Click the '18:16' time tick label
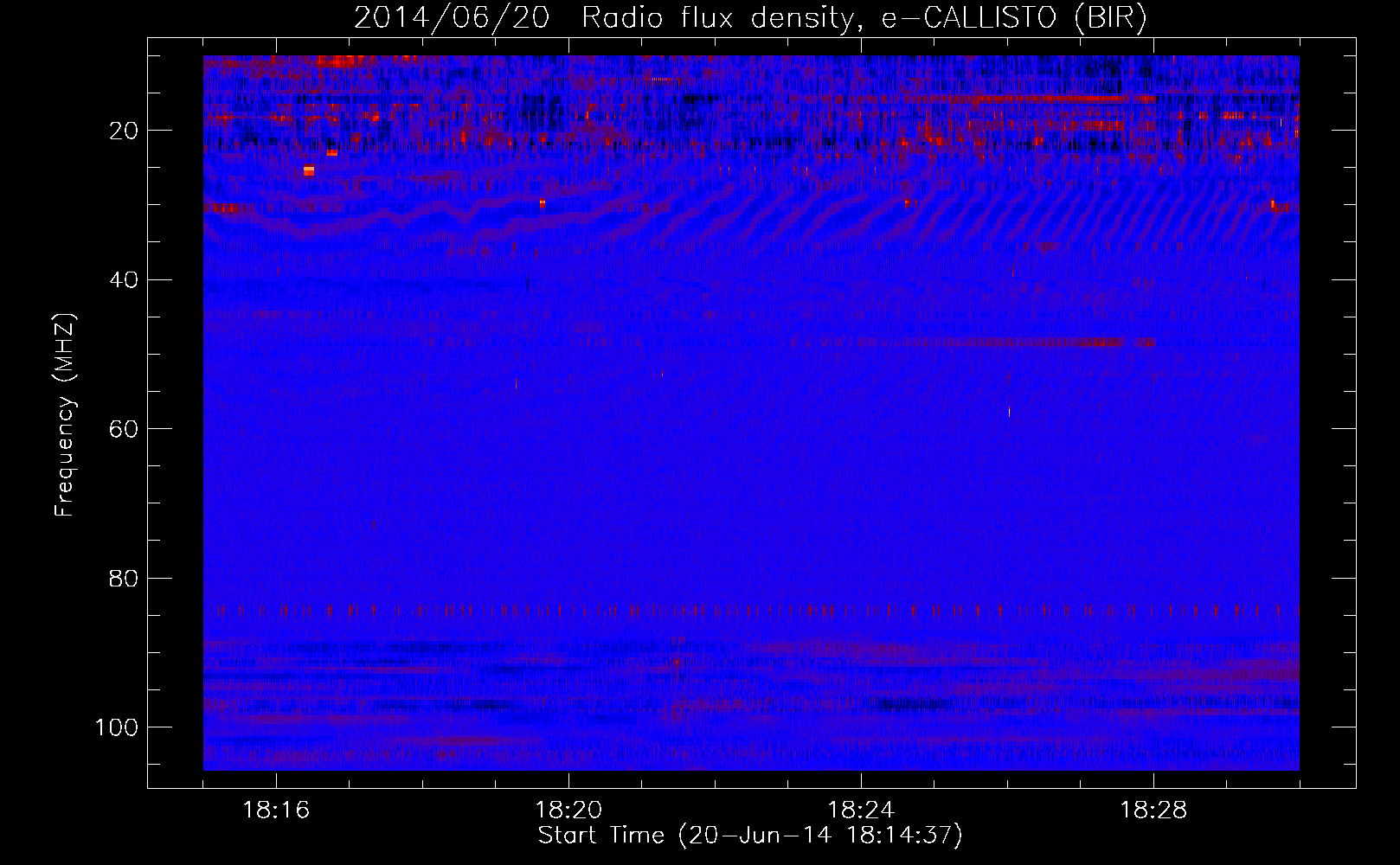This screenshot has height=865, width=1400. [276, 811]
